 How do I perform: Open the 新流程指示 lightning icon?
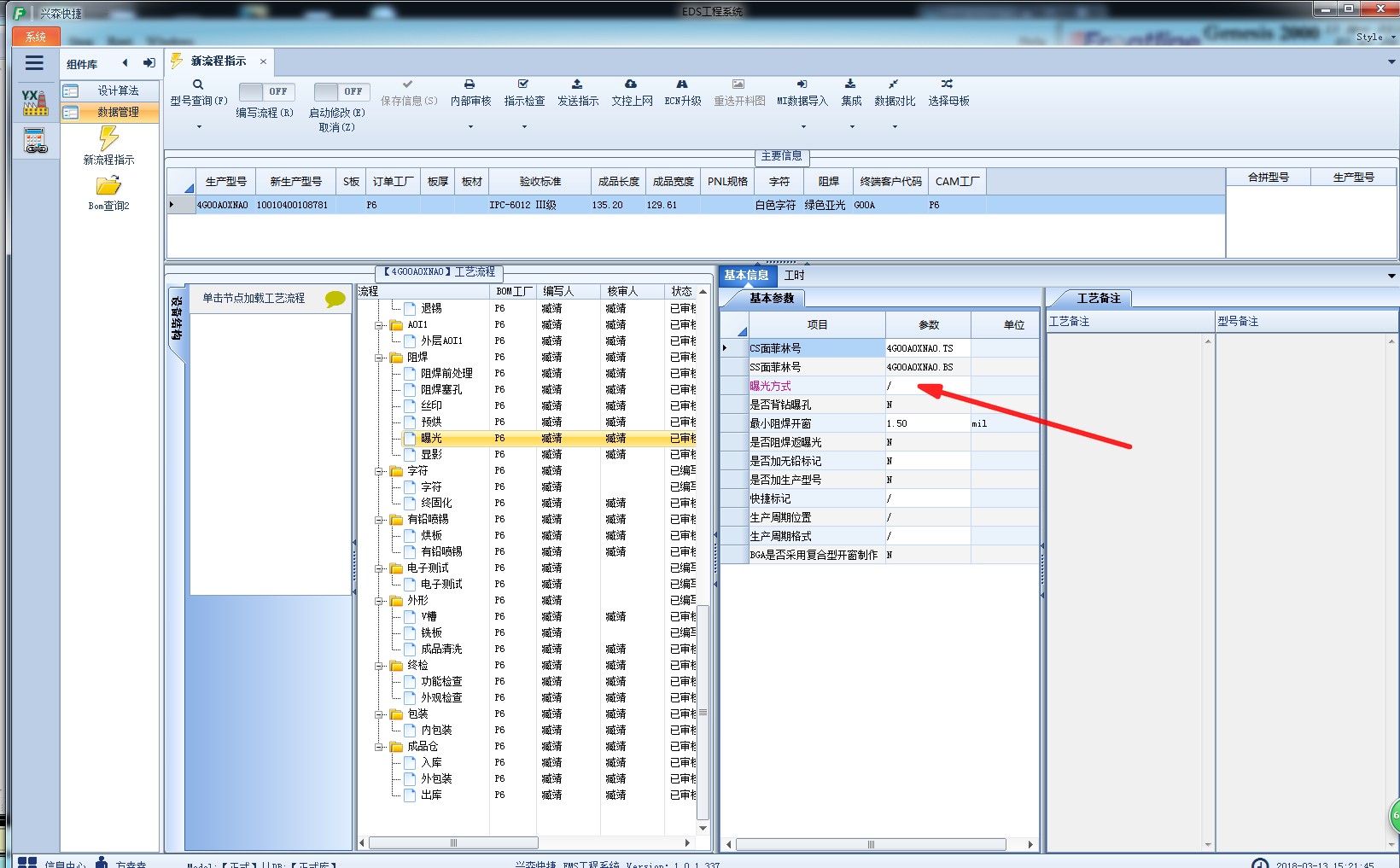click(x=108, y=137)
